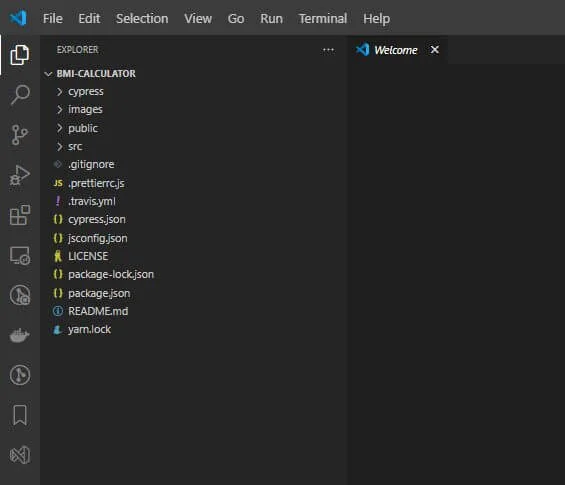This screenshot has width=565, height=485.
Task: Open the Source Control view
Action: coord(19,135)
